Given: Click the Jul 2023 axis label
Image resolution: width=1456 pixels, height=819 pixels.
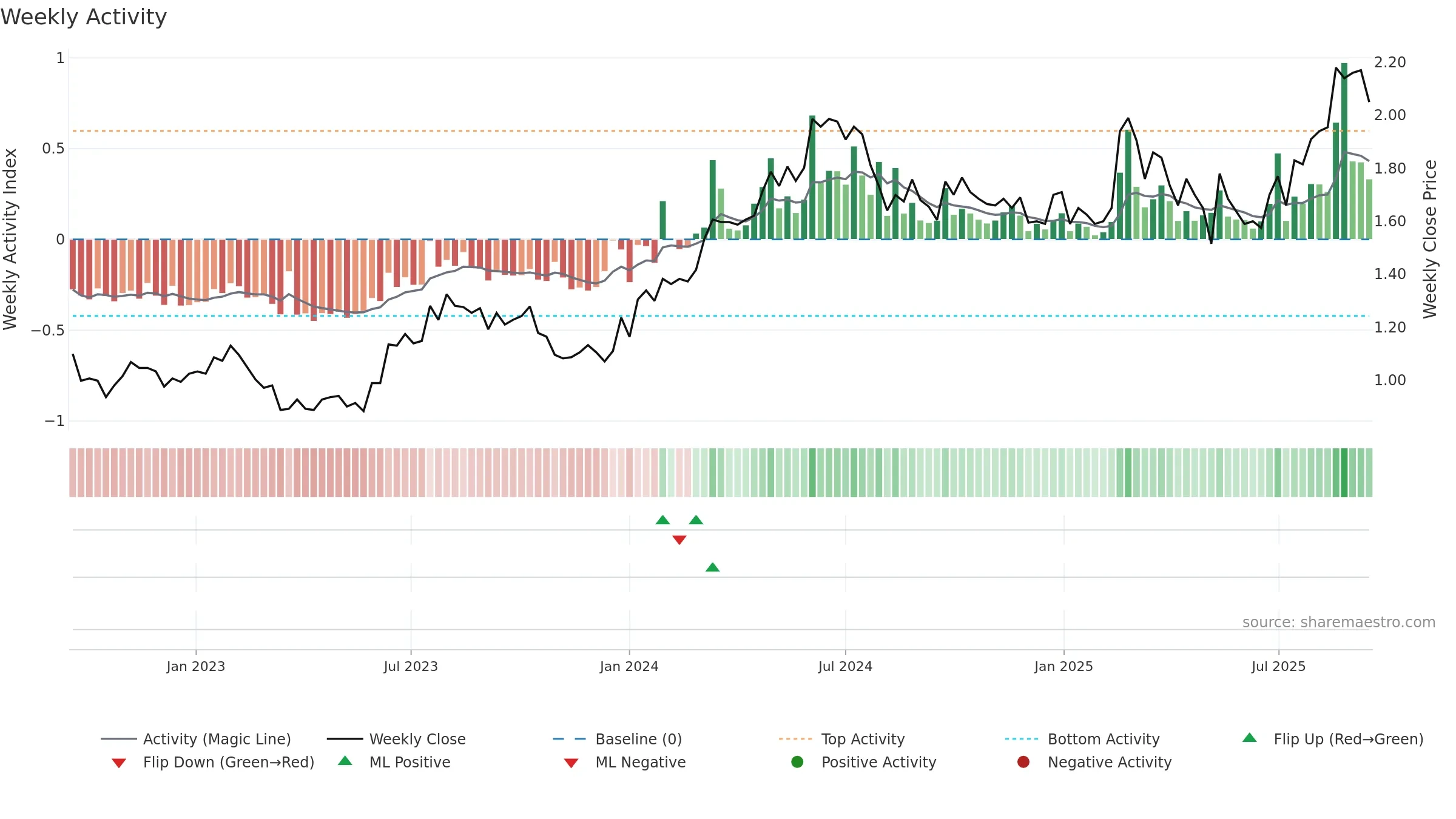Looking at the screenshot, I should 411,666.
